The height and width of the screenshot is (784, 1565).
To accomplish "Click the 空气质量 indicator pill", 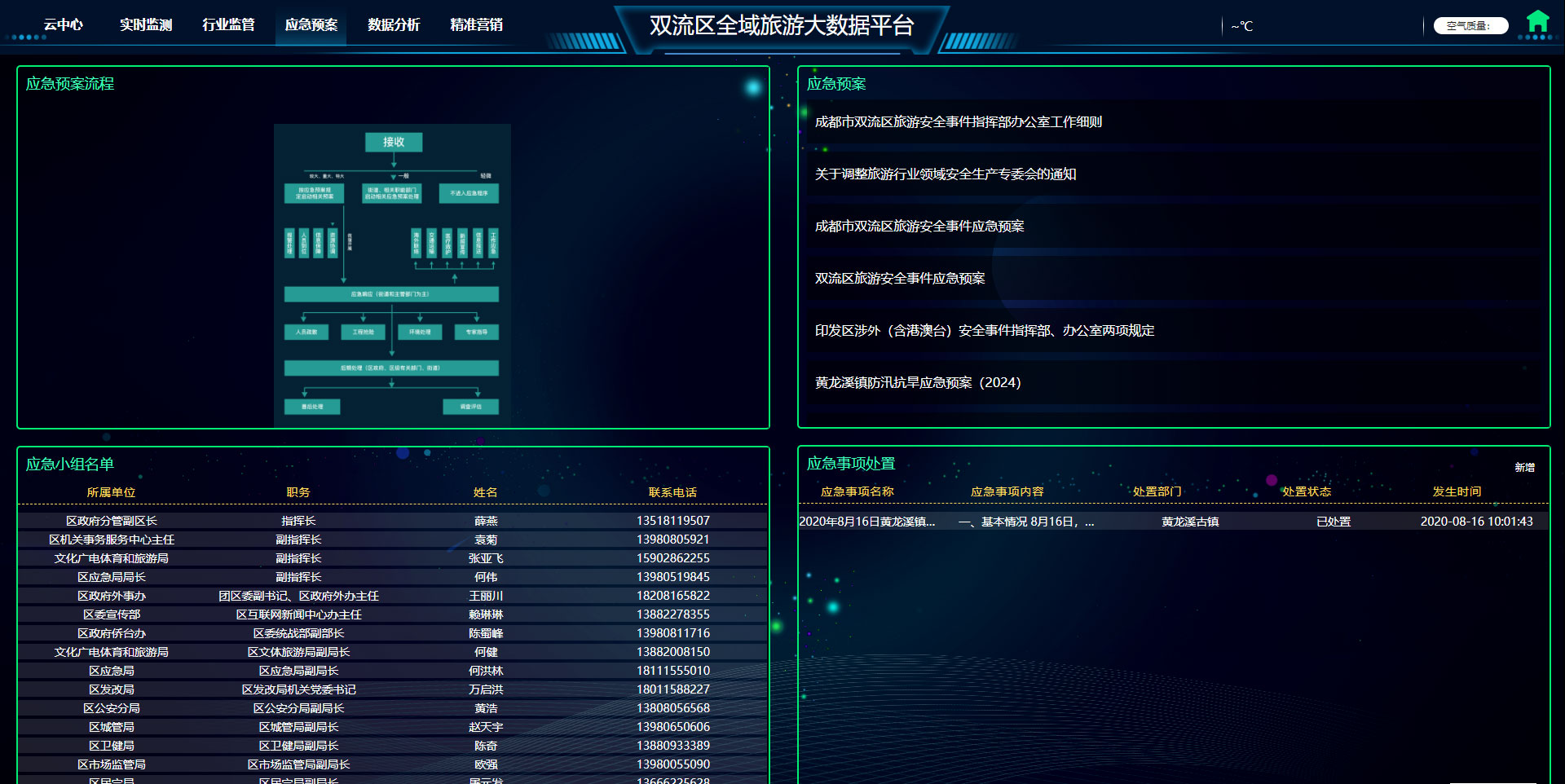I will (1470, 26).
